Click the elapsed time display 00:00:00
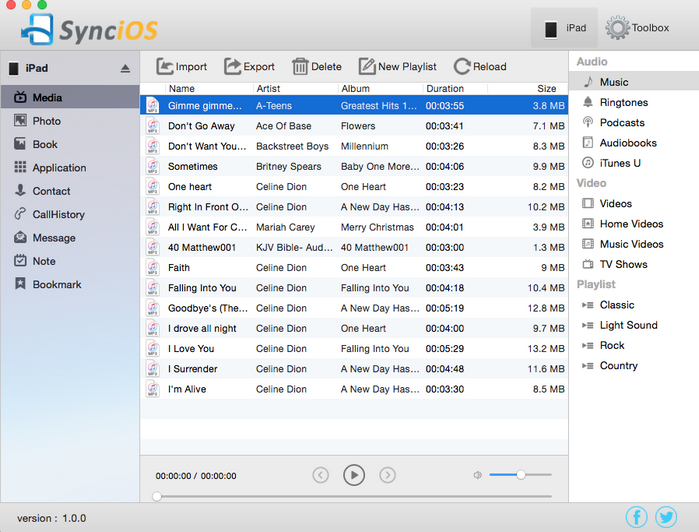 click(x=173, y=476)
